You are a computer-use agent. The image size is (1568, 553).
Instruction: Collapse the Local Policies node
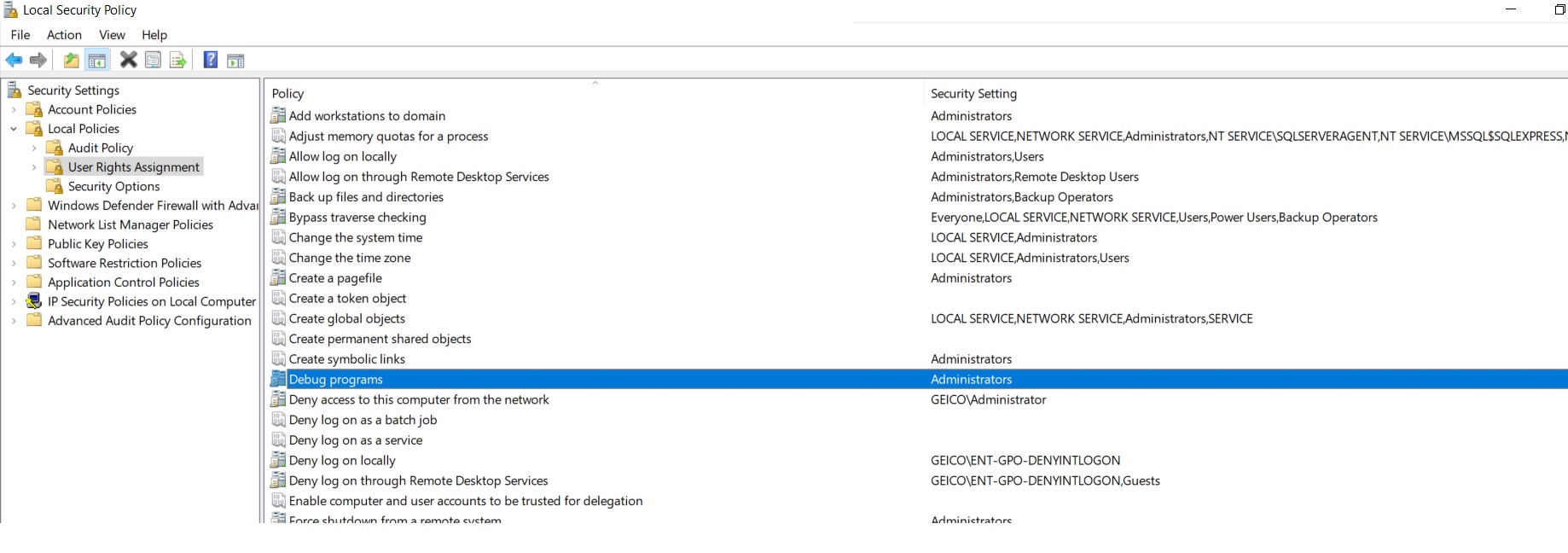(14, 129)
